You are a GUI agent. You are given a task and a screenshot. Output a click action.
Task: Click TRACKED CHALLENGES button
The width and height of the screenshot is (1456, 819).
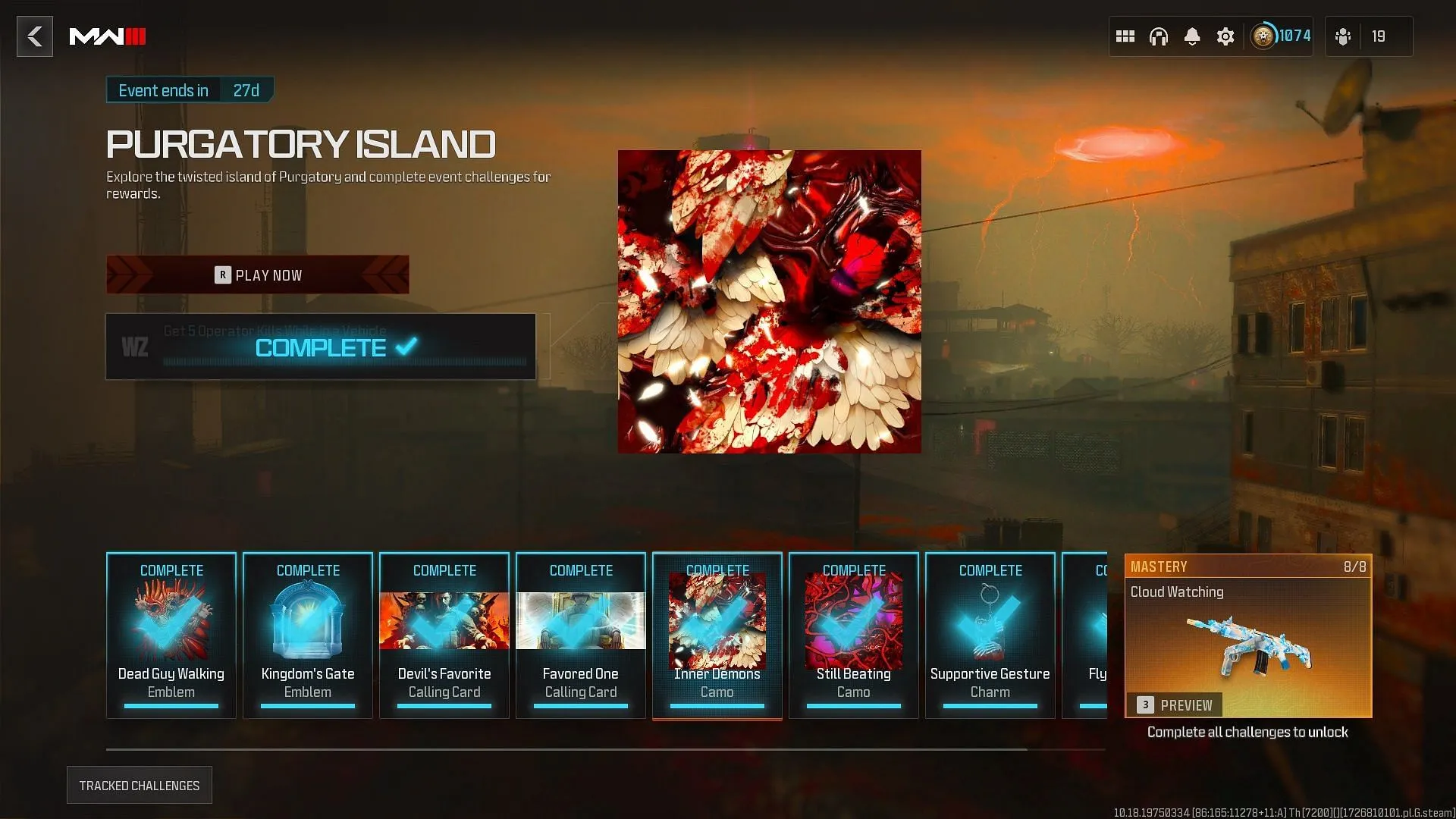pyautogui.click(x=139, y=786)
